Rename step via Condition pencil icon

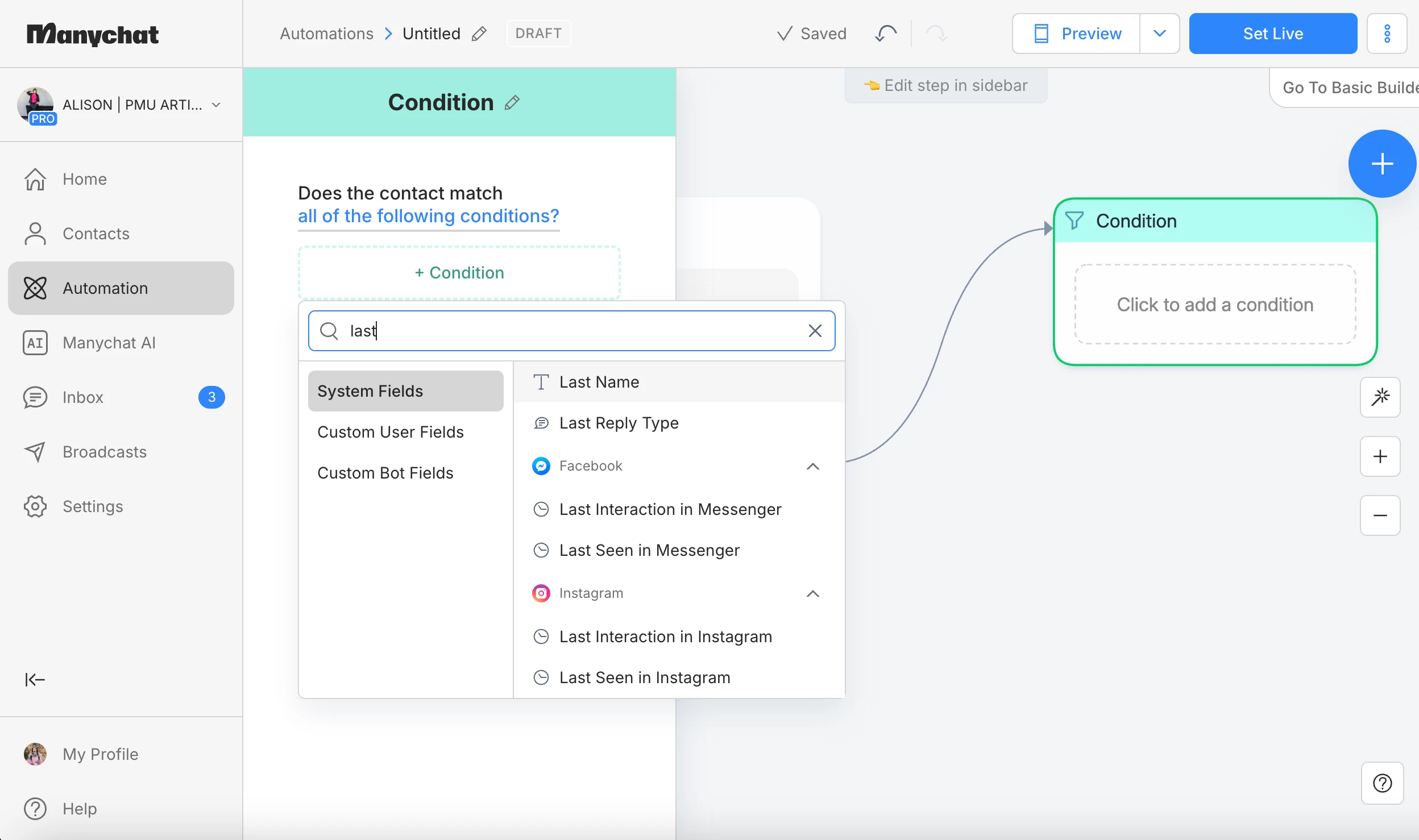pyautogui.click(x=512, y=103)
